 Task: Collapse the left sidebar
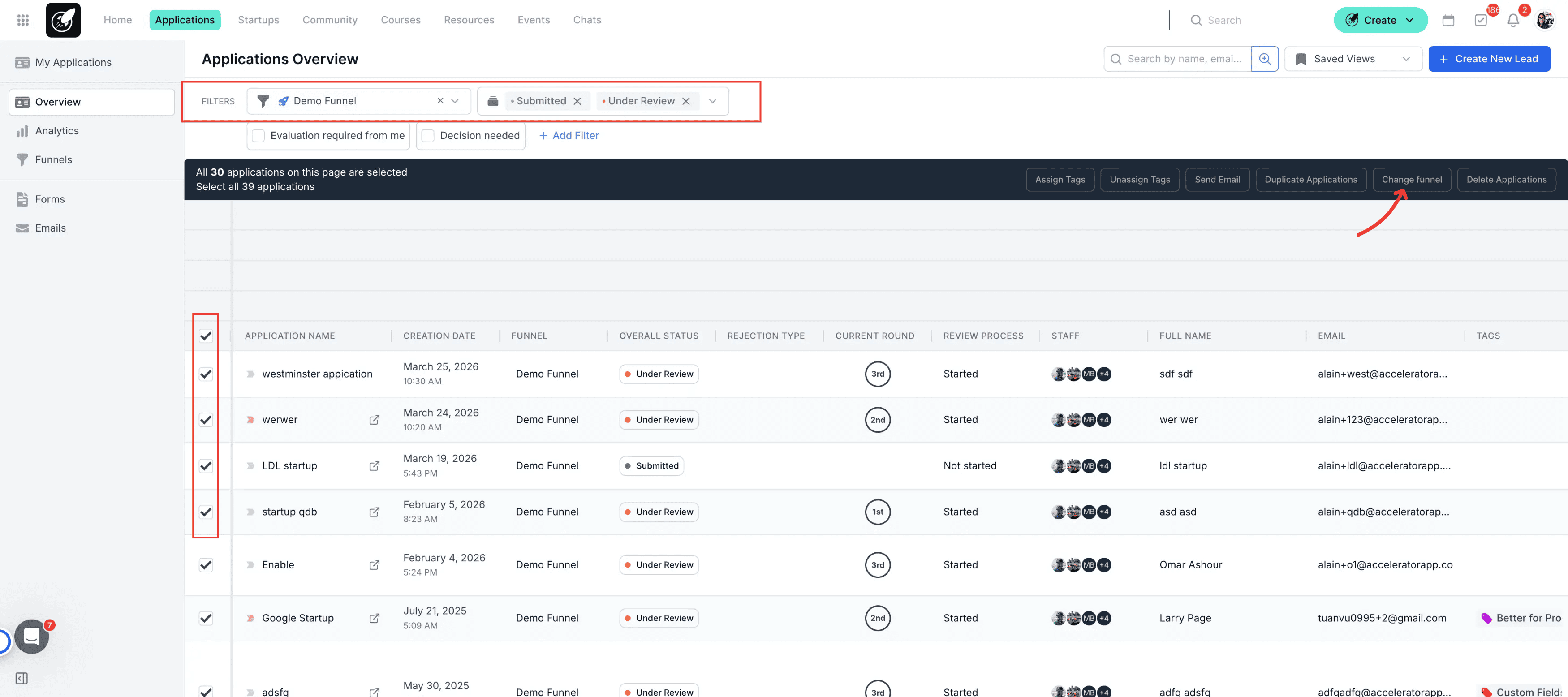click(22, 678)
